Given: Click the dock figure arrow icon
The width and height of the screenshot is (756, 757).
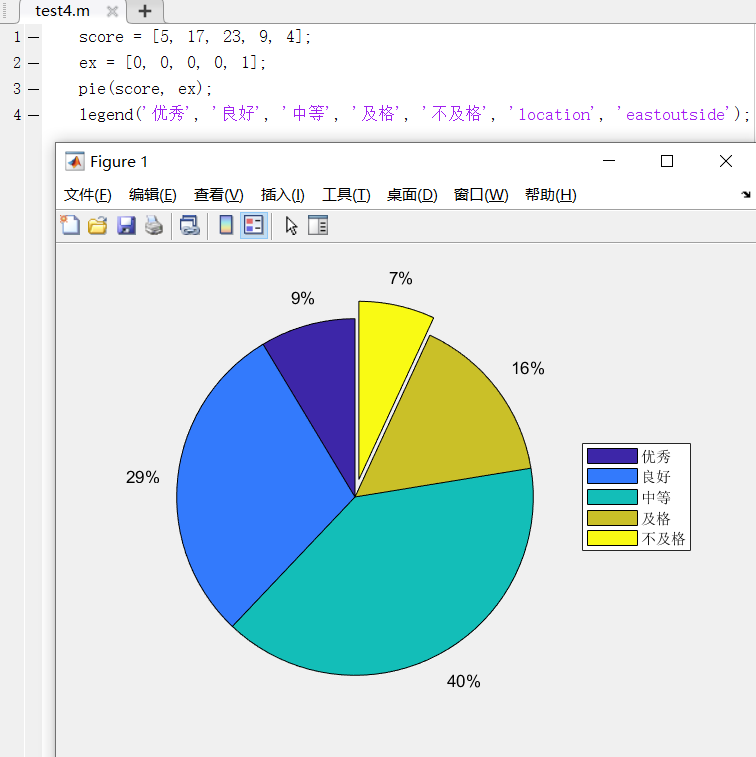Looking at the screenshot, I should click(x=746, y=195).
